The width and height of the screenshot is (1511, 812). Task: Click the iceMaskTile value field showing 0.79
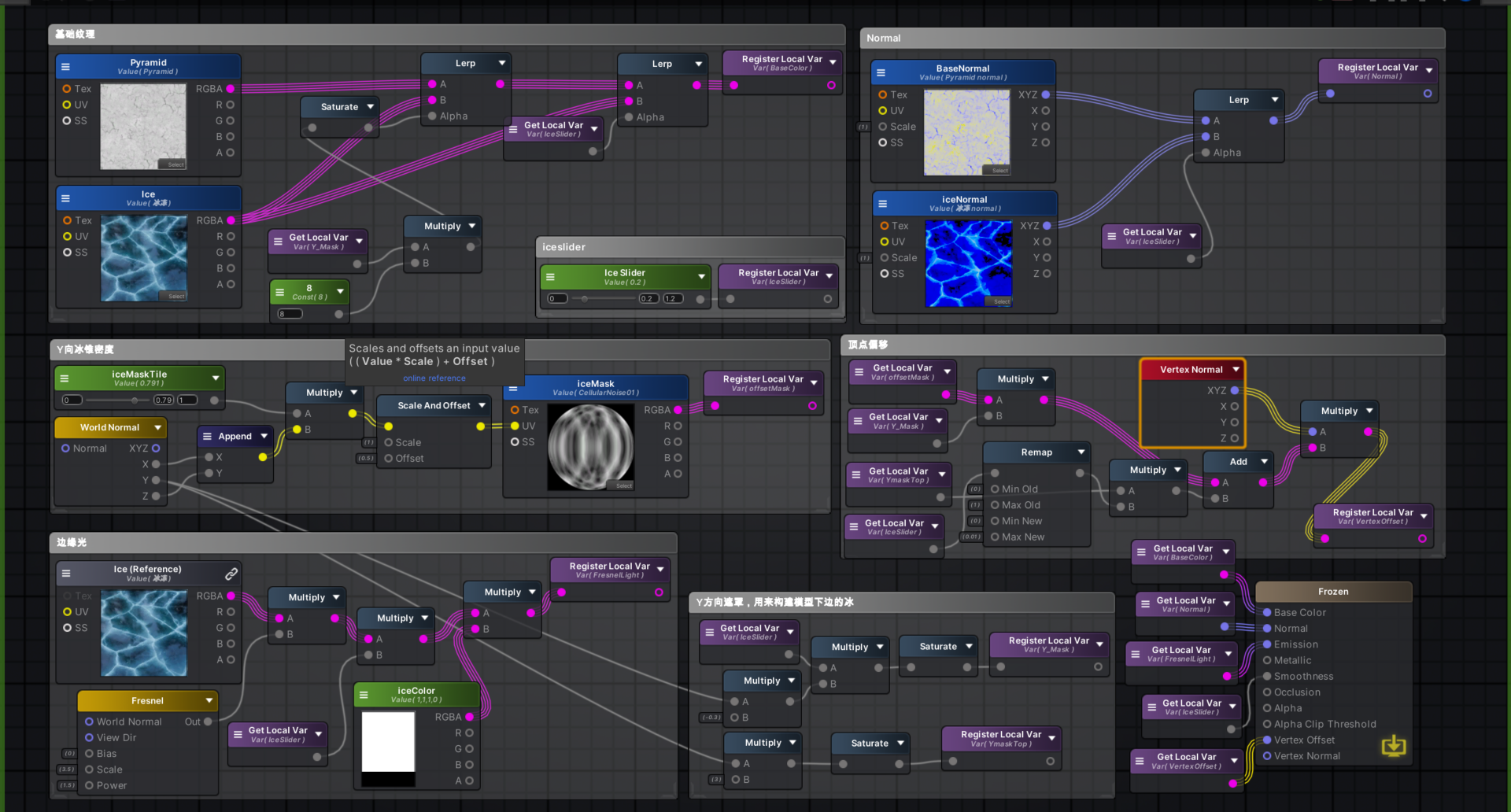pyautogui.click(x=164, y=400)
